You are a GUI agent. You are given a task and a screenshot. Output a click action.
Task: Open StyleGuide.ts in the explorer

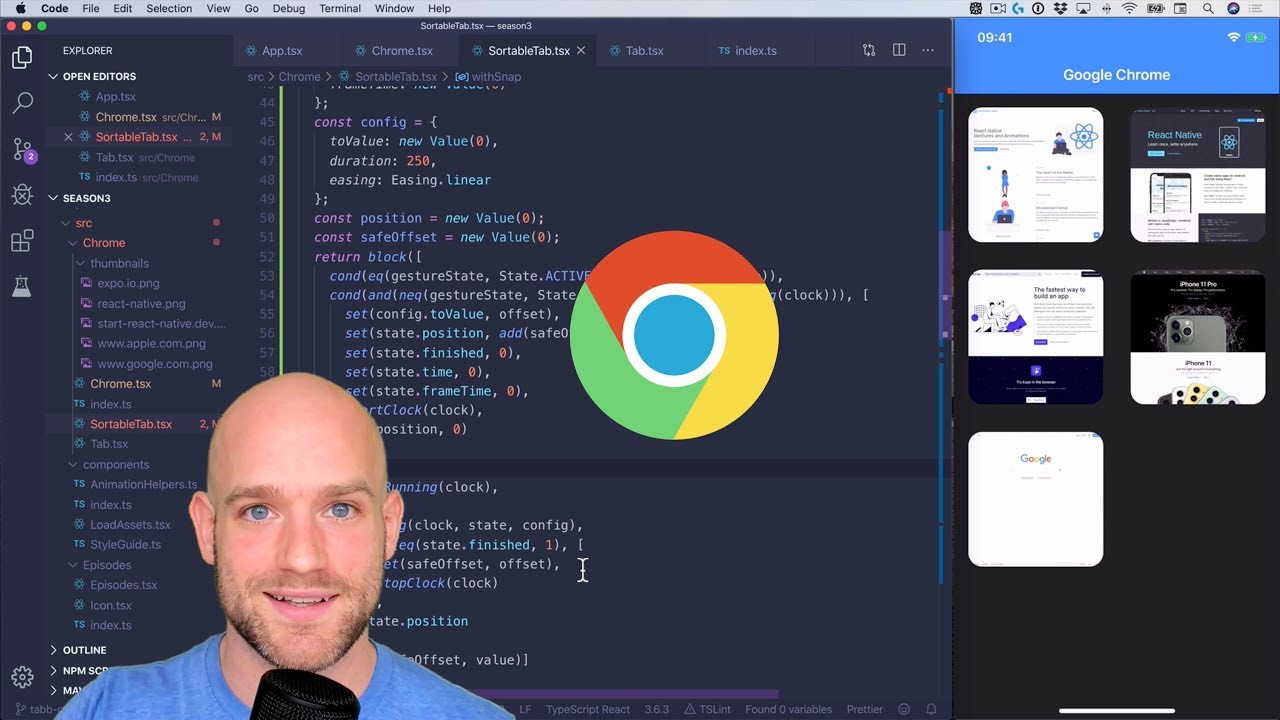[125, 544]
